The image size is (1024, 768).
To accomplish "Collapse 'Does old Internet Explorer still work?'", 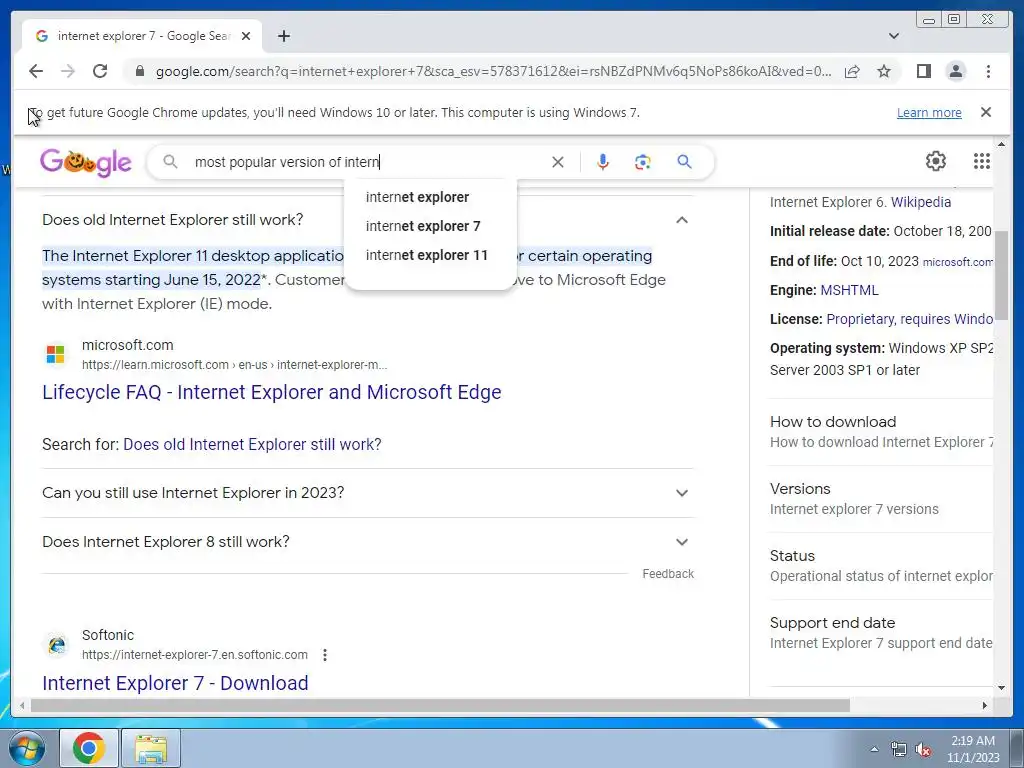I will point(367,219).
